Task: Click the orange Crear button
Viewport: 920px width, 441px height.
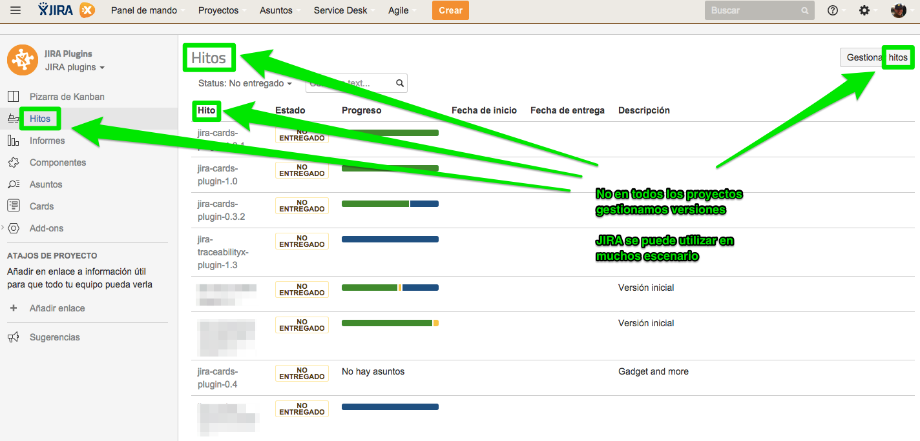Action: 450,11
